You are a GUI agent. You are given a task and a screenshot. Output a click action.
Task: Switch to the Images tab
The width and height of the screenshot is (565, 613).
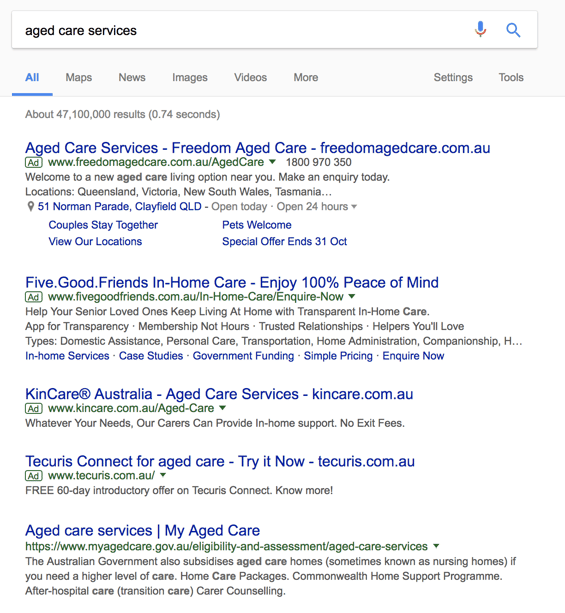click(x=190, y=77)
